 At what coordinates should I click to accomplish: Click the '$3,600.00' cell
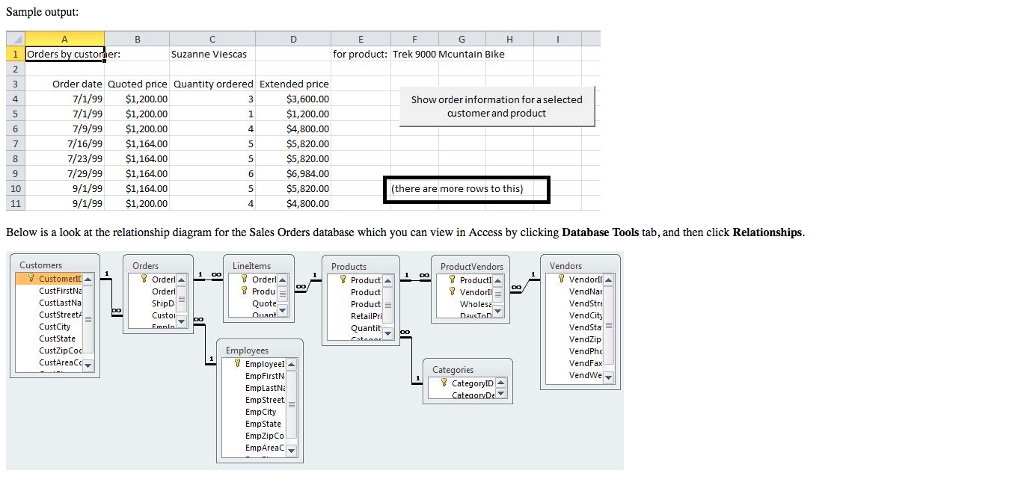(293, 99)
